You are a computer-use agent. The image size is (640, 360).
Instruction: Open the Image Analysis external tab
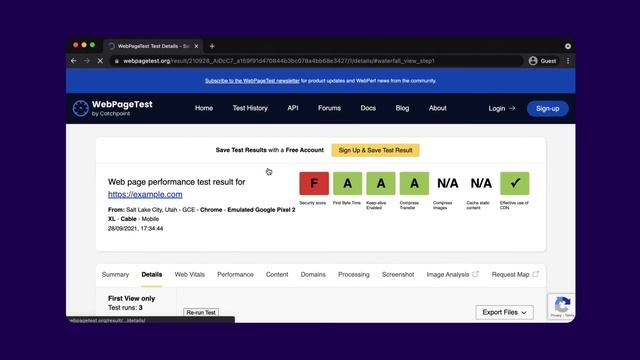tap(452, 274)
